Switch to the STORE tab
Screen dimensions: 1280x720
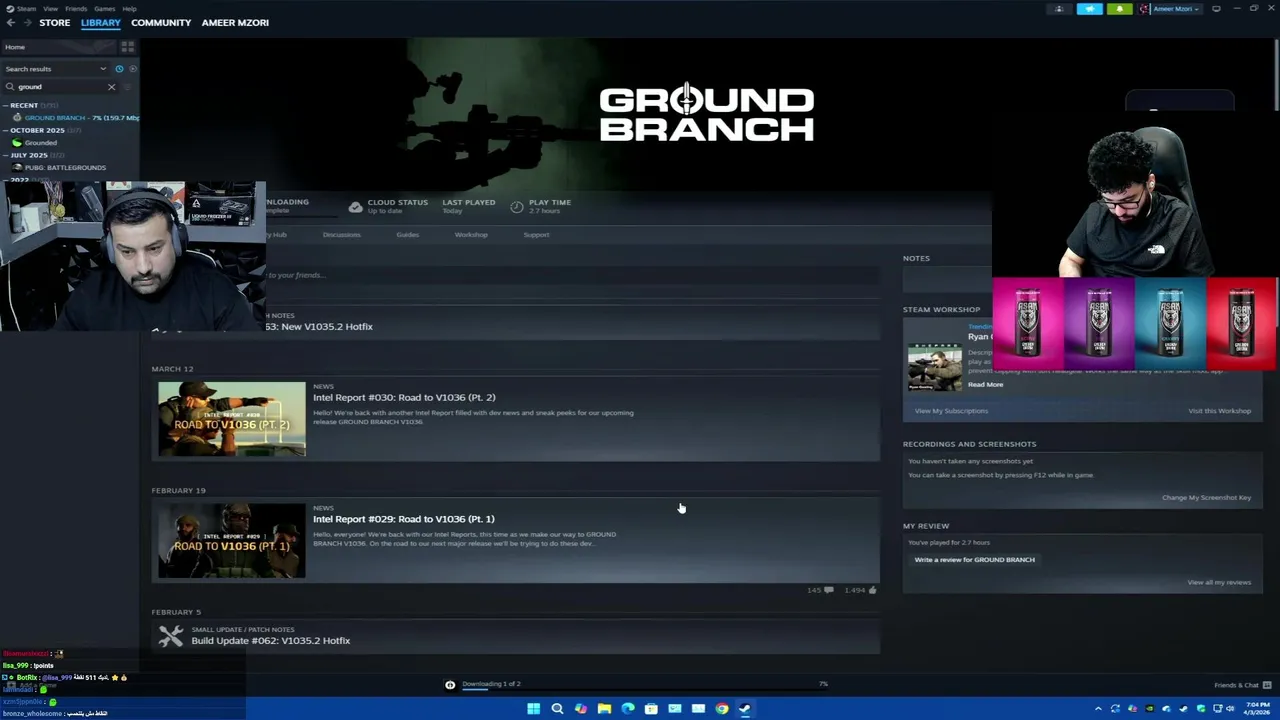55,22
